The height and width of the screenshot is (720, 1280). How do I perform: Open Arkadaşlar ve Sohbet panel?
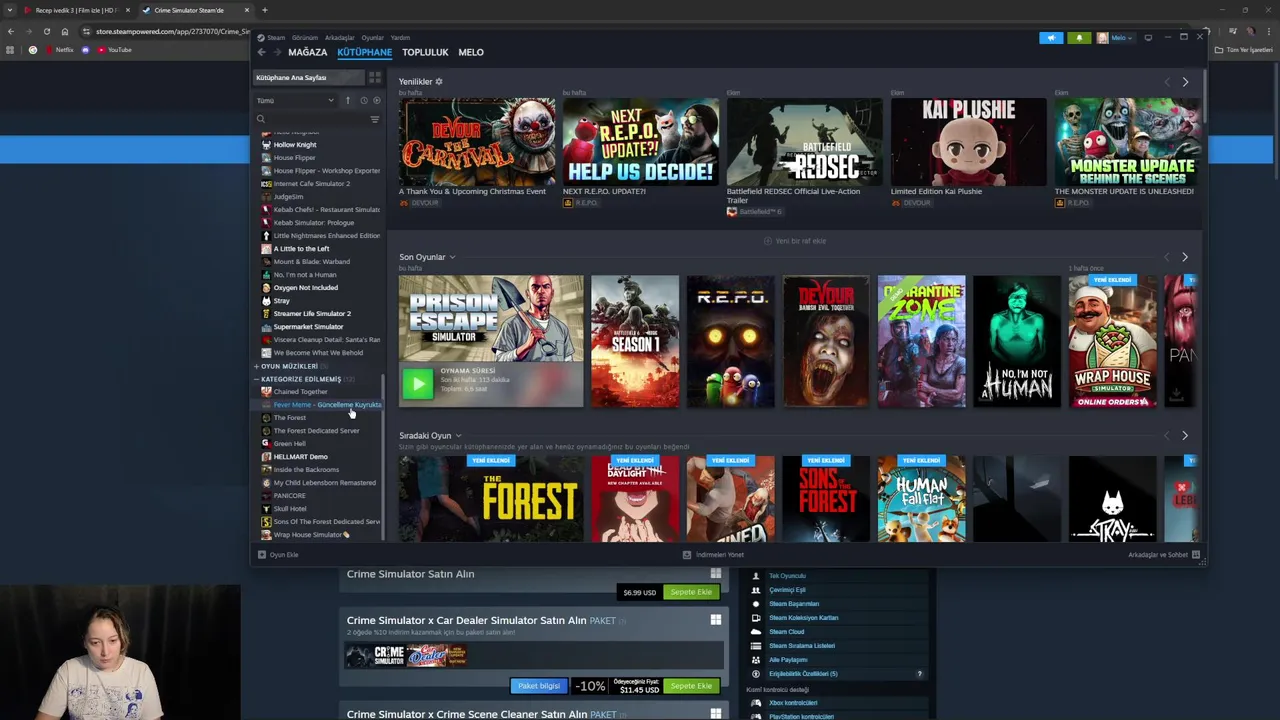[1163, 555]
